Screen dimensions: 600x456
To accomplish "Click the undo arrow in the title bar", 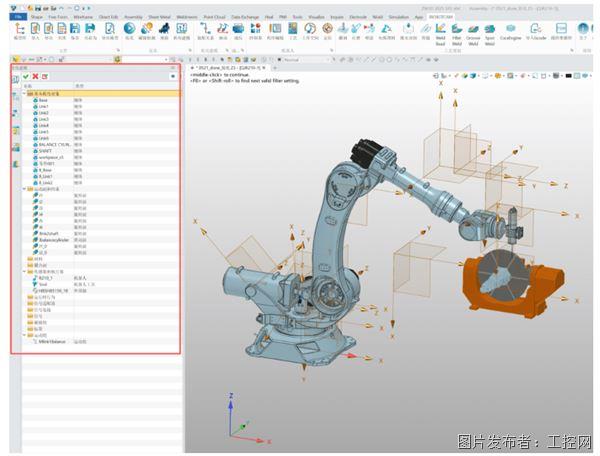I will [61, 8].
